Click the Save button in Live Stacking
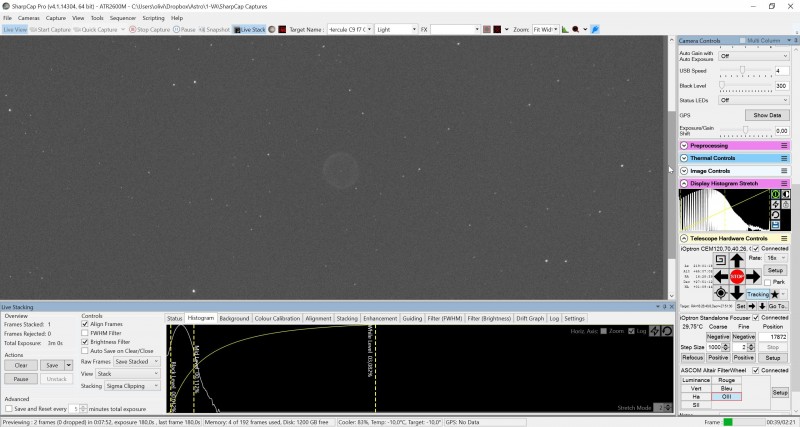Screen dimensions: 800x427 (52, 365)
